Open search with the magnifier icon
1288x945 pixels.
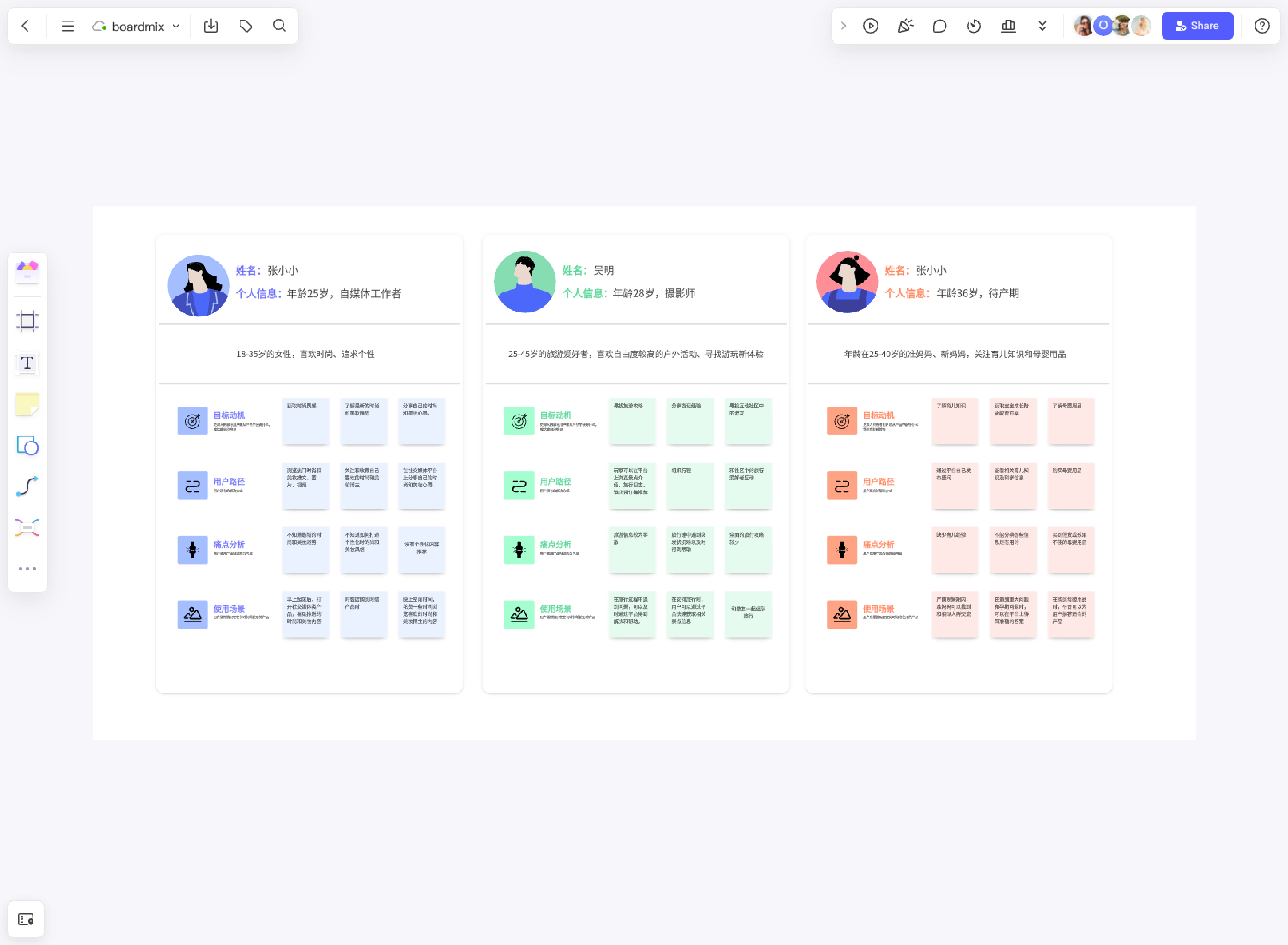279,26
